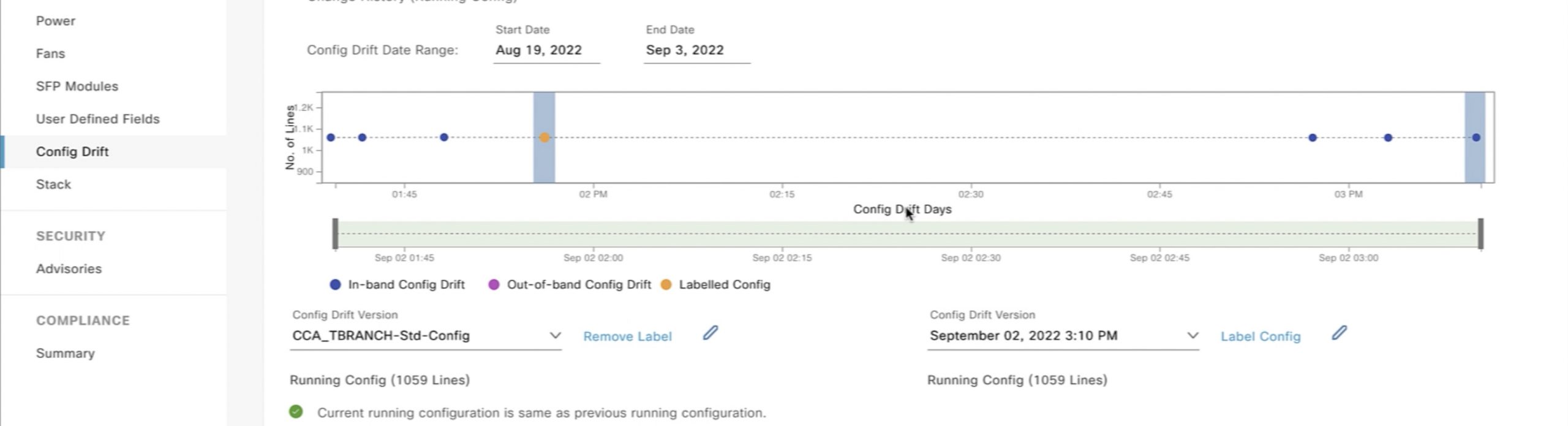Click the Remove Label link

pos(627,337)
